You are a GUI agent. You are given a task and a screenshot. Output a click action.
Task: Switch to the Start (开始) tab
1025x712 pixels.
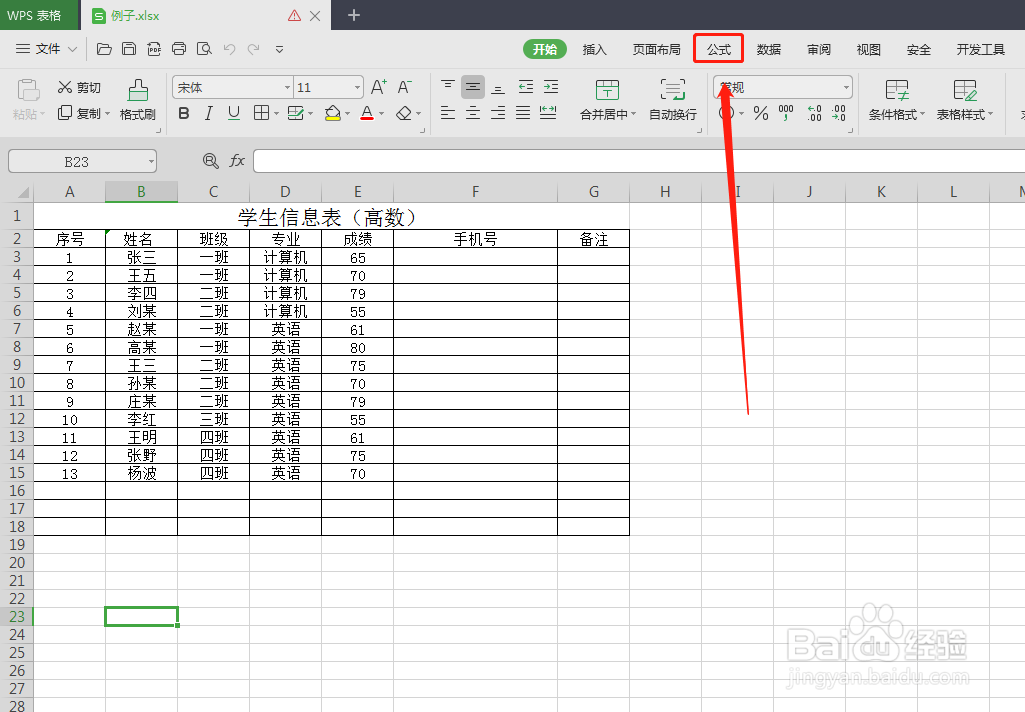pos(545,49)
